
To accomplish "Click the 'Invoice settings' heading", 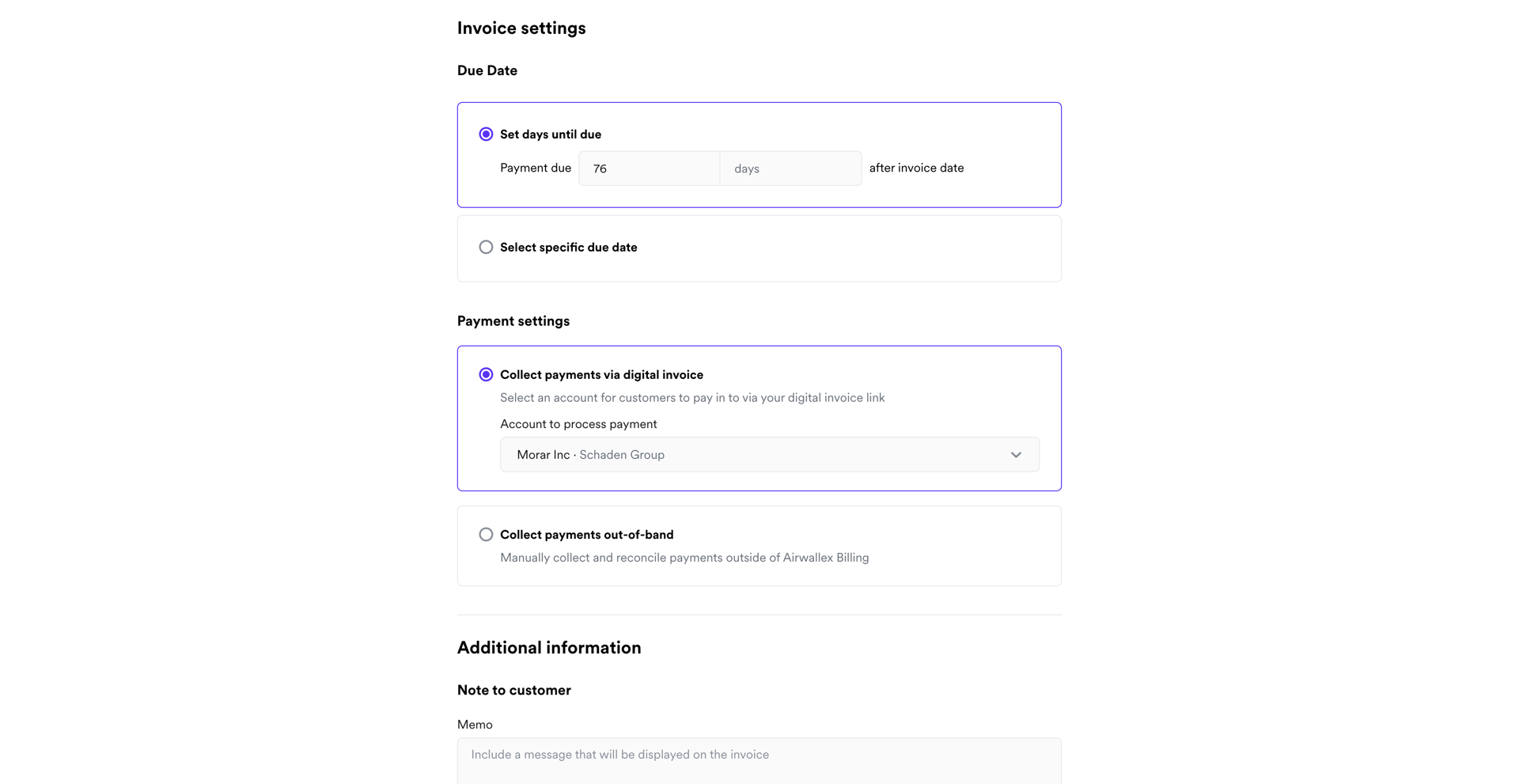I will point(521,27).
